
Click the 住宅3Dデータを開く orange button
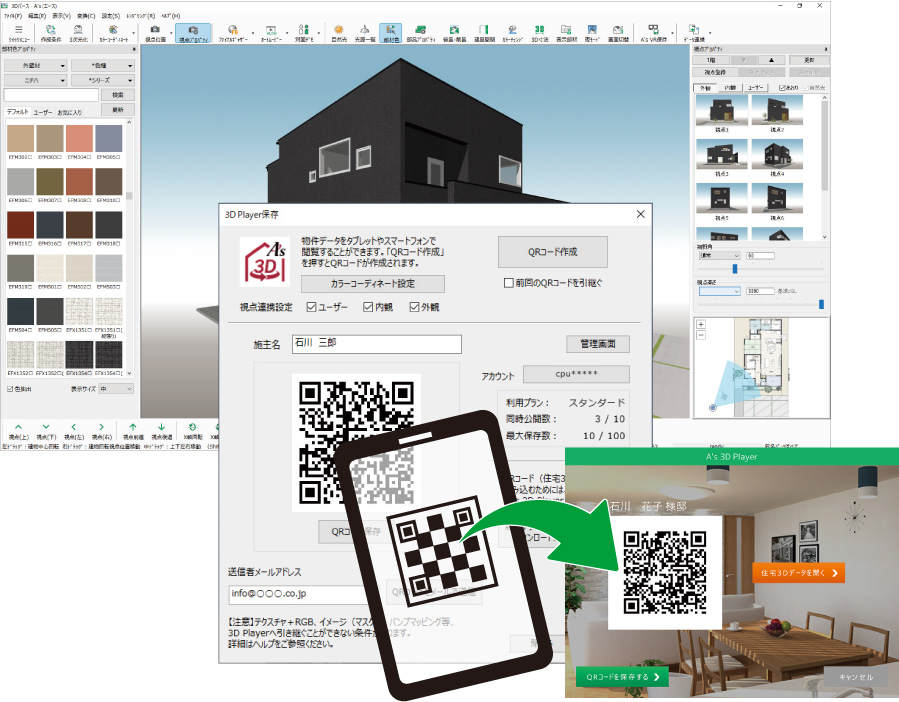click(x=799, y=572)
